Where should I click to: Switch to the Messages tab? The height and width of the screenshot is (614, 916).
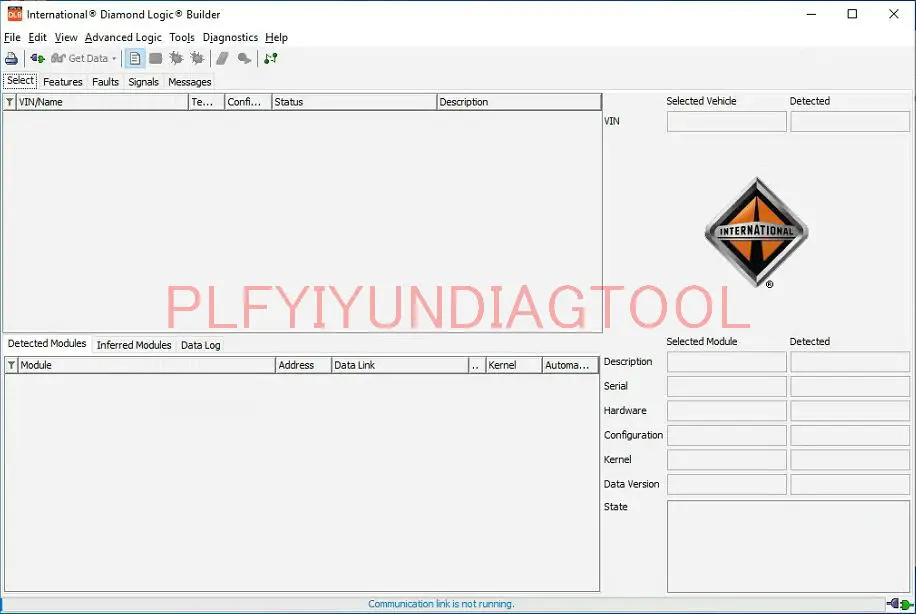pos(190,82)
